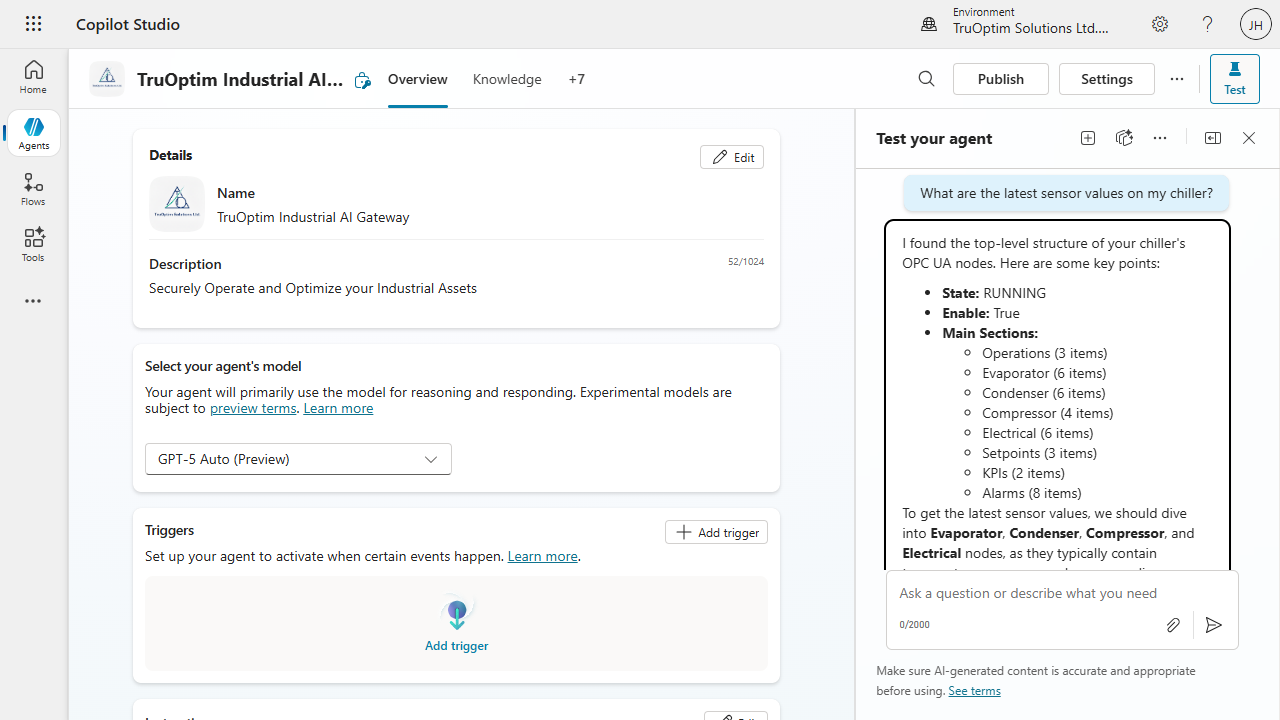The image size is (1280, 720).
Task: Click the description text about Industrial Assets
Action: click(x=313, y=288)
